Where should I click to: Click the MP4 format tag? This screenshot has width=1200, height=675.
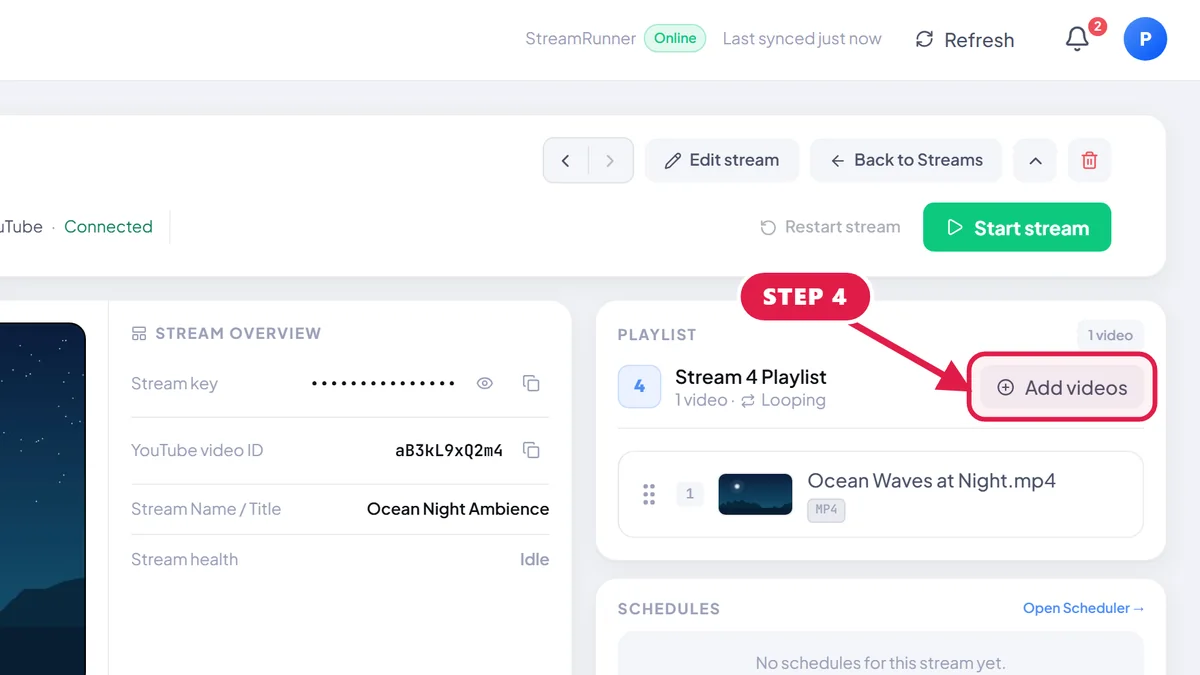(x=826, y=510)
